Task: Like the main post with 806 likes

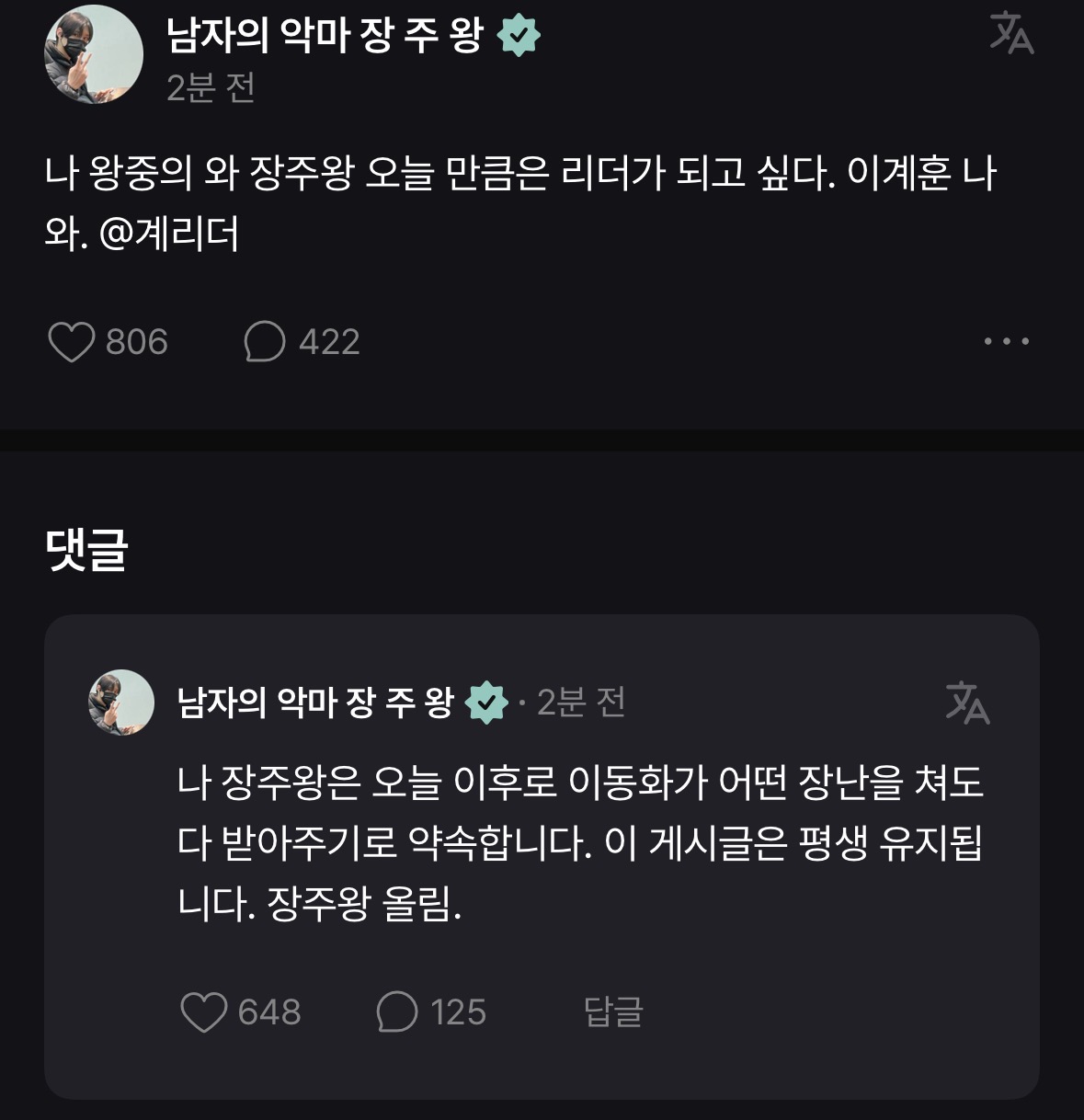Action: click(72, 342)
